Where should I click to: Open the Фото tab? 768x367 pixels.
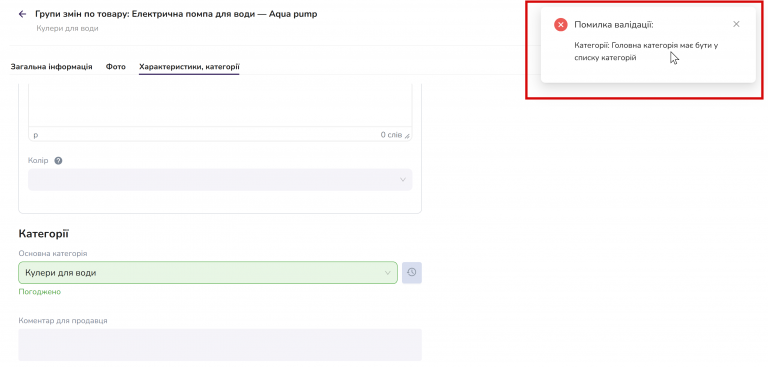(116, 67)
